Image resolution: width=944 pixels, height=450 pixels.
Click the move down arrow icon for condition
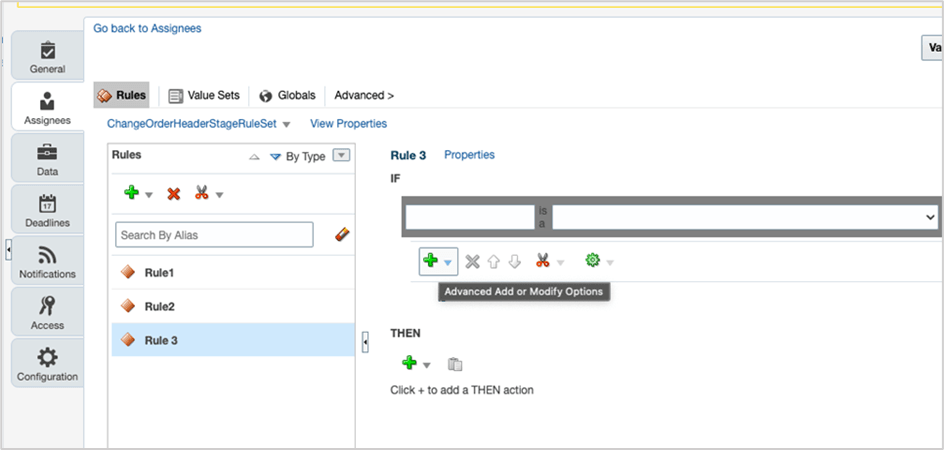coord(514,261)
